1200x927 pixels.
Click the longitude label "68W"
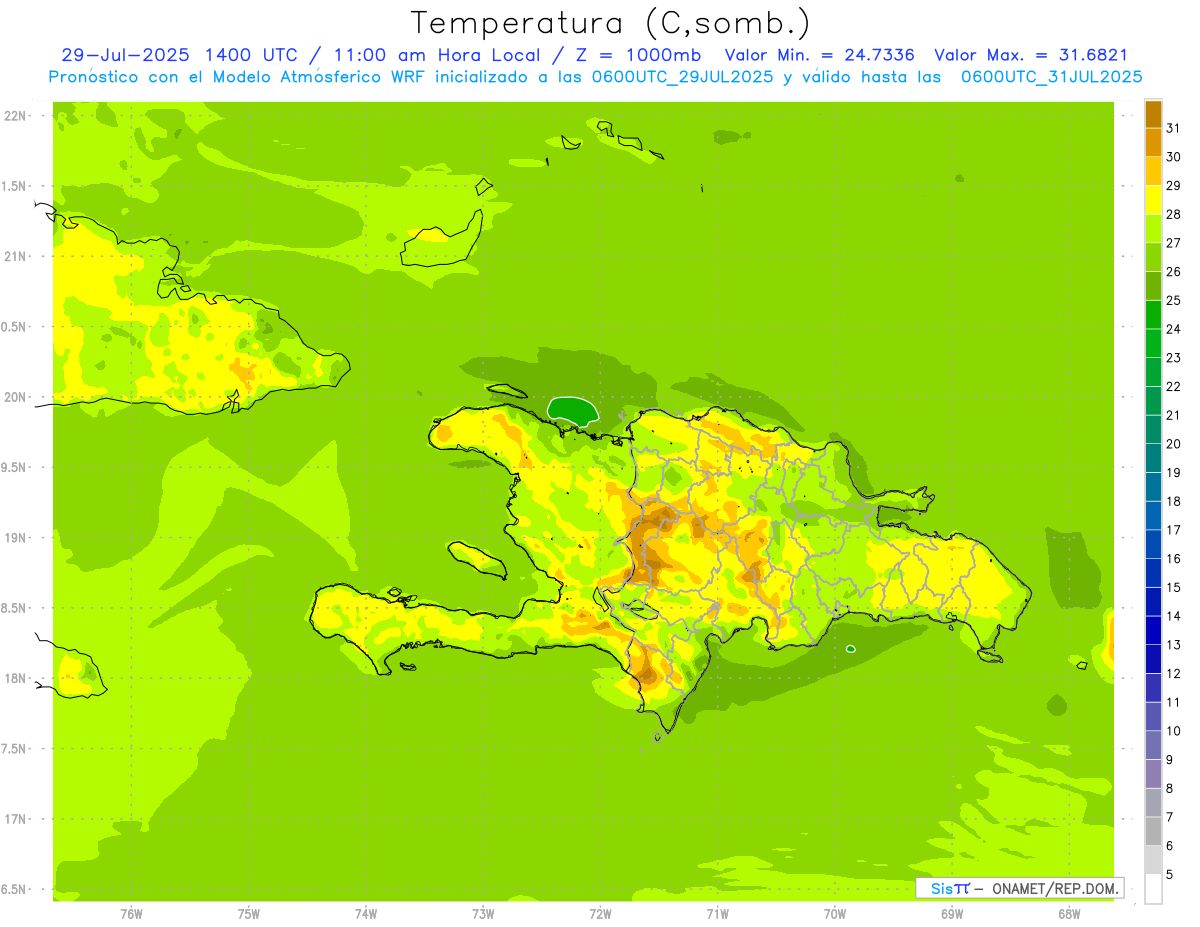pos(1068,914)
